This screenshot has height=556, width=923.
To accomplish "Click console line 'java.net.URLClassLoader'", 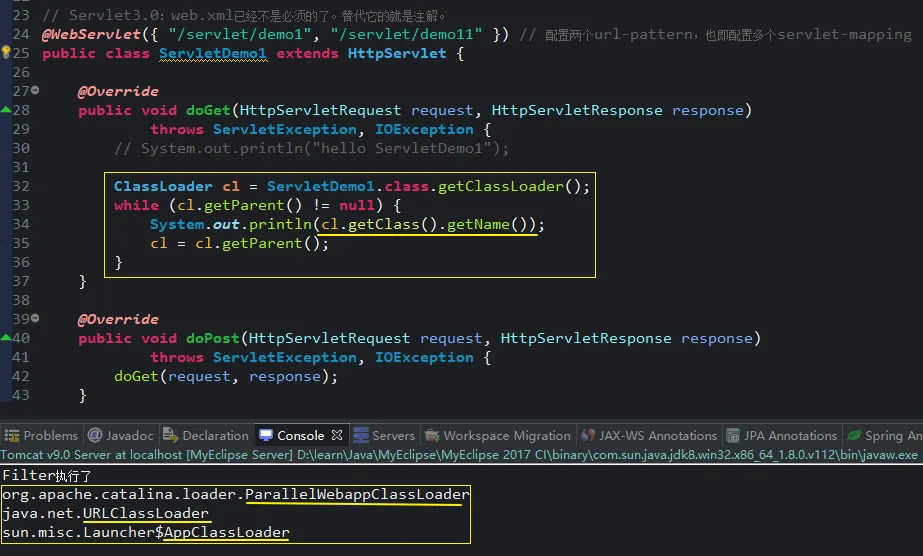I will (105, 513).
